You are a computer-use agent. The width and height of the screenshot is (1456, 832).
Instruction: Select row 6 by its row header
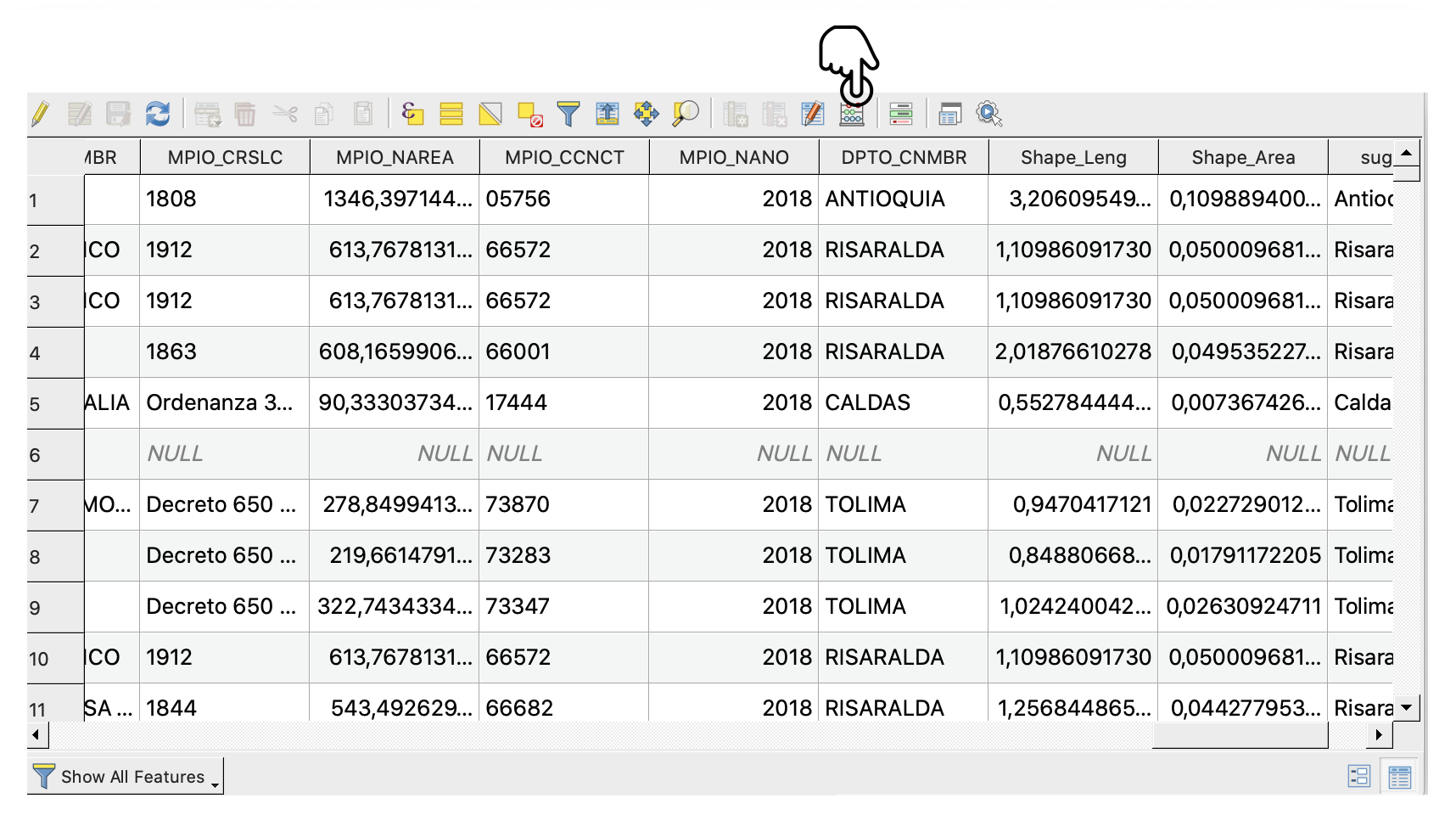pos(56,455)
